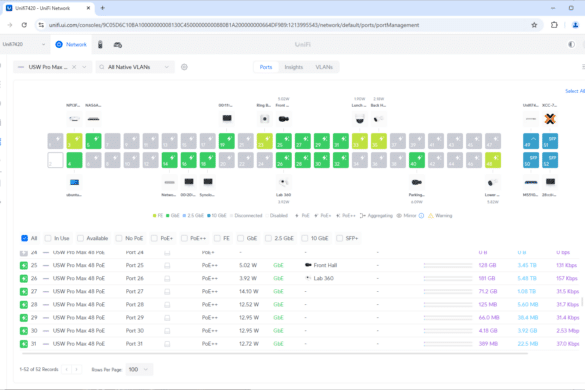Open the All Native VLANs dropdown

(x=135, y=67)
